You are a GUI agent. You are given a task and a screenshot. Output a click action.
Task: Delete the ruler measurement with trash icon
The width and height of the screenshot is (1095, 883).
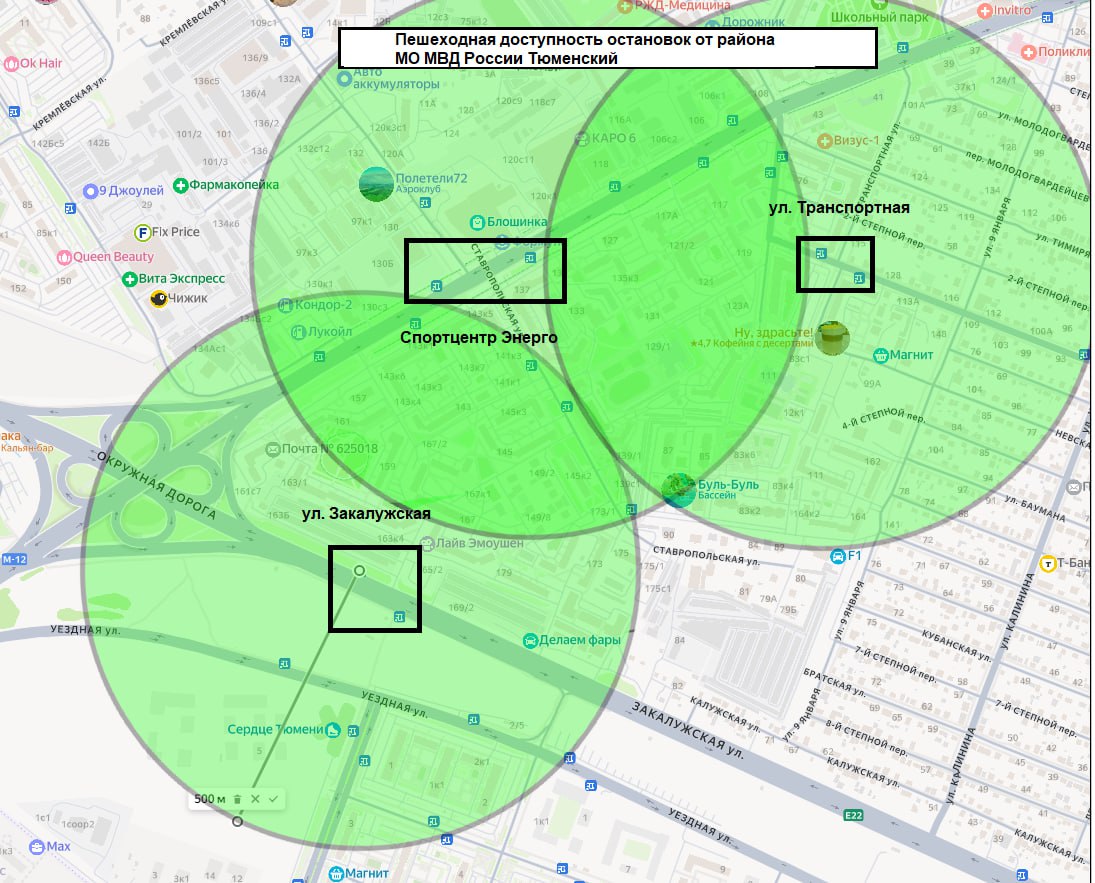coord(237,799)
